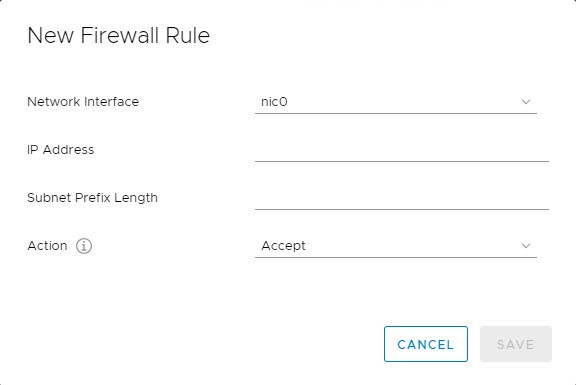Click the Subnet Prefix Length label
576x385 pixels.
pos(92,198)
